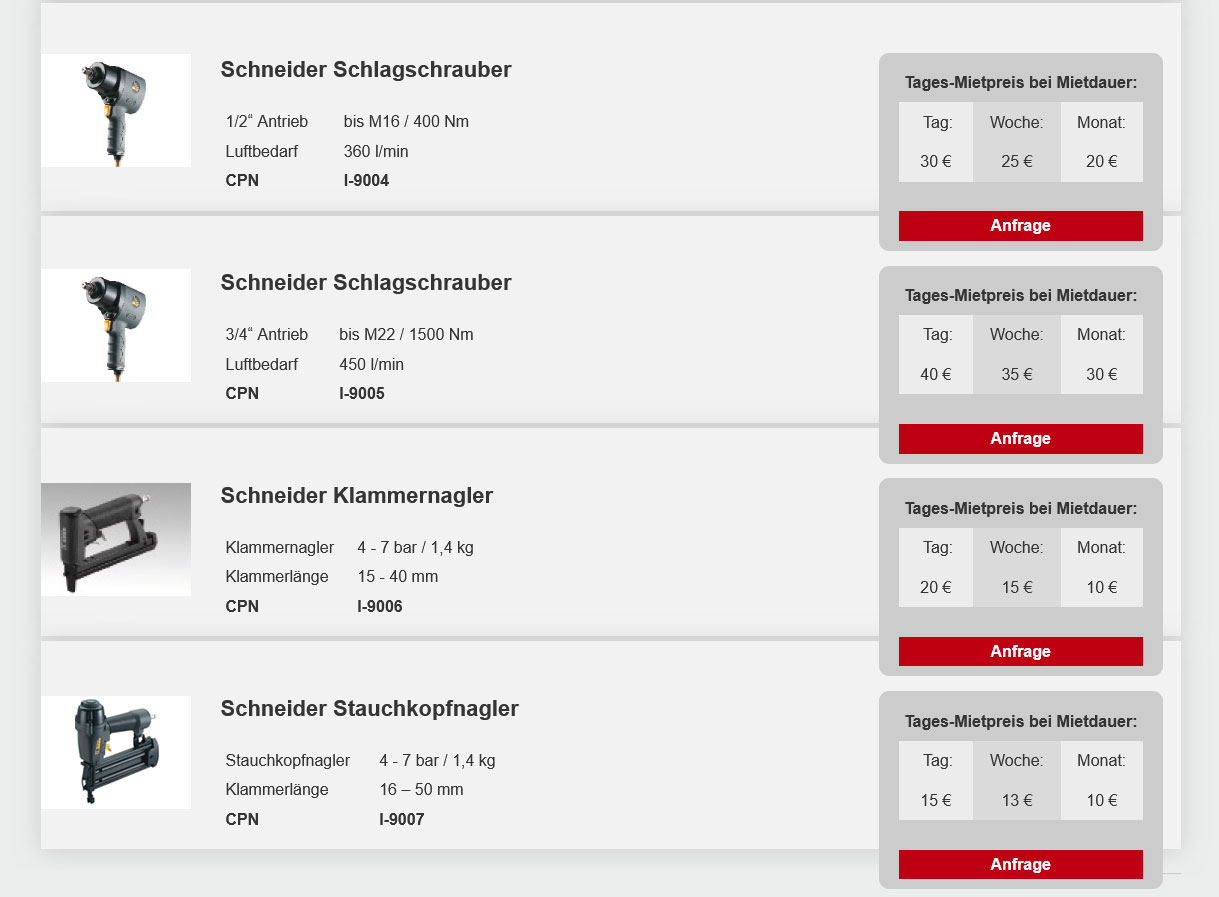The width and height of the screenshot is (1219, 897).
Task: Click the first Schneider Schlagschrauber title
Action: tap(365, 70)
